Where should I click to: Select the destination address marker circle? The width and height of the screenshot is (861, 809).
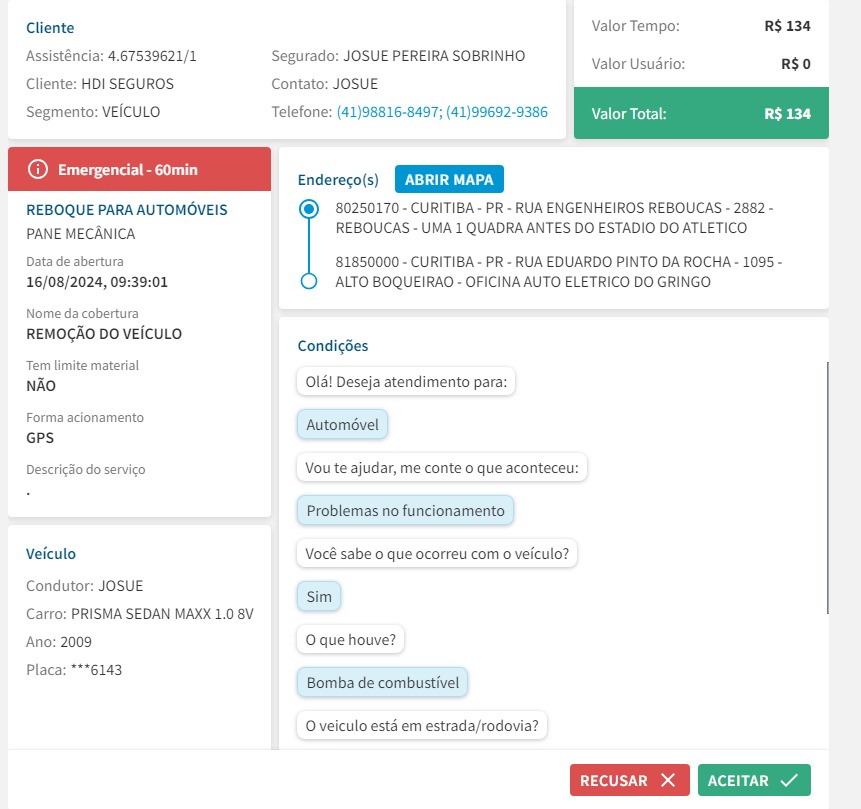click(x=309, y=281)
